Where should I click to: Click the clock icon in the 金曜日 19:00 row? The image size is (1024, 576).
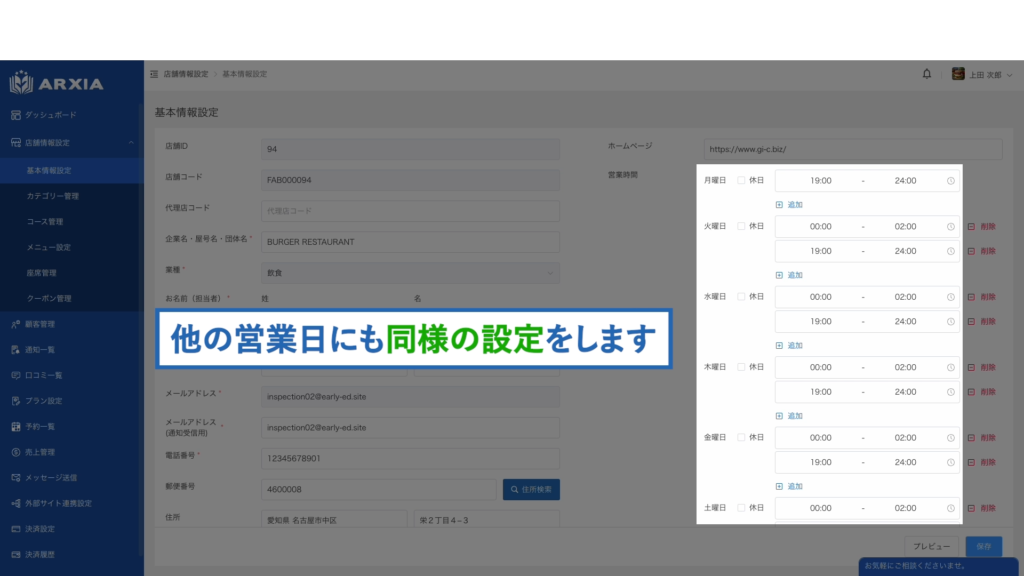[951, 462]
